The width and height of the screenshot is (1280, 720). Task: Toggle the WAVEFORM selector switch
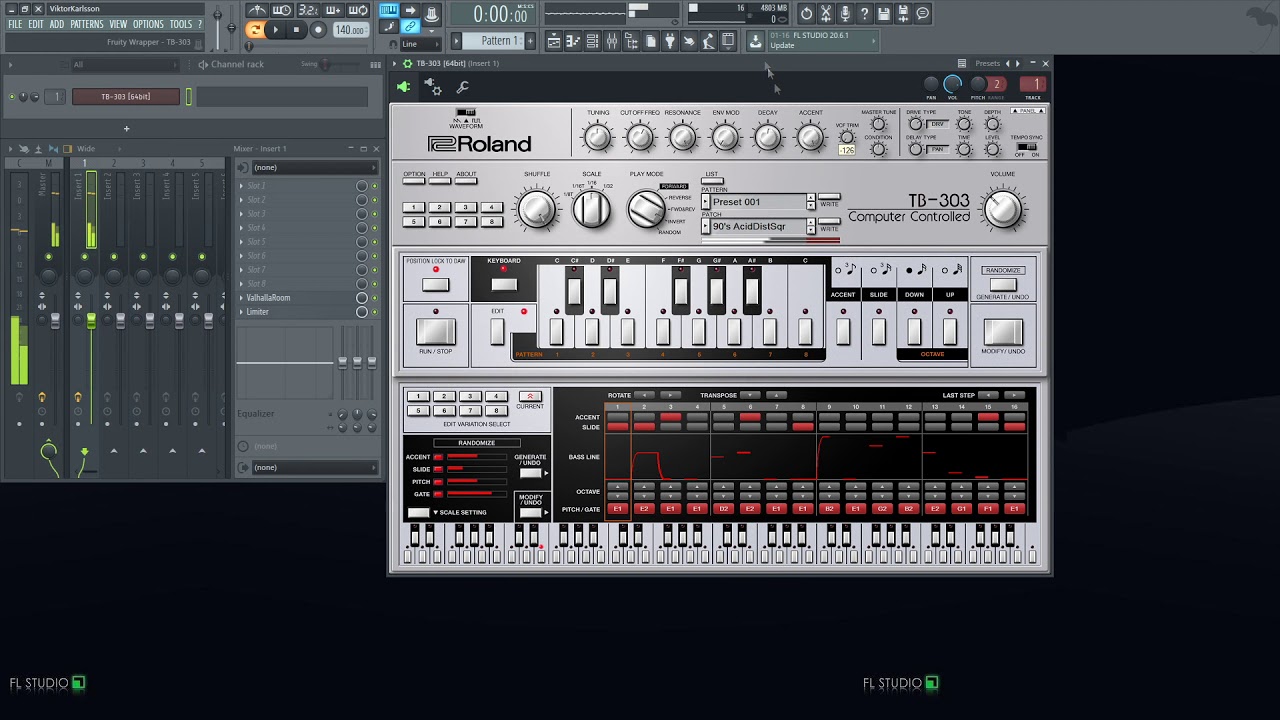466,112
